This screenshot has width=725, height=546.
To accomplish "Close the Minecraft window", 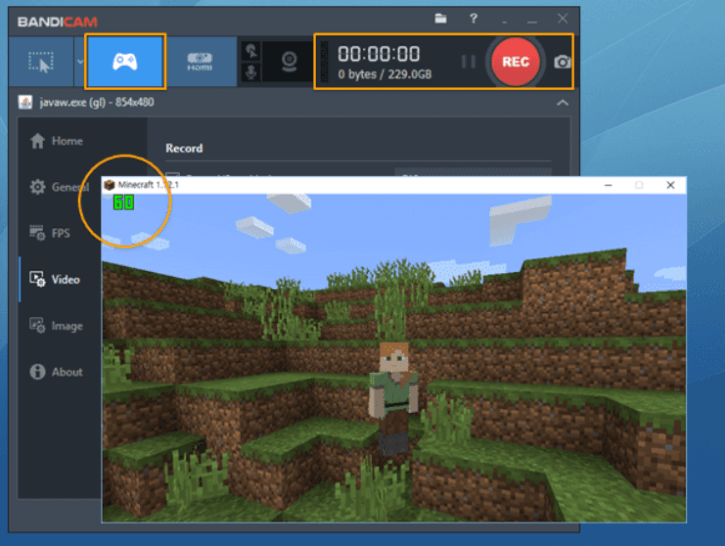I will tap(670, 185).
